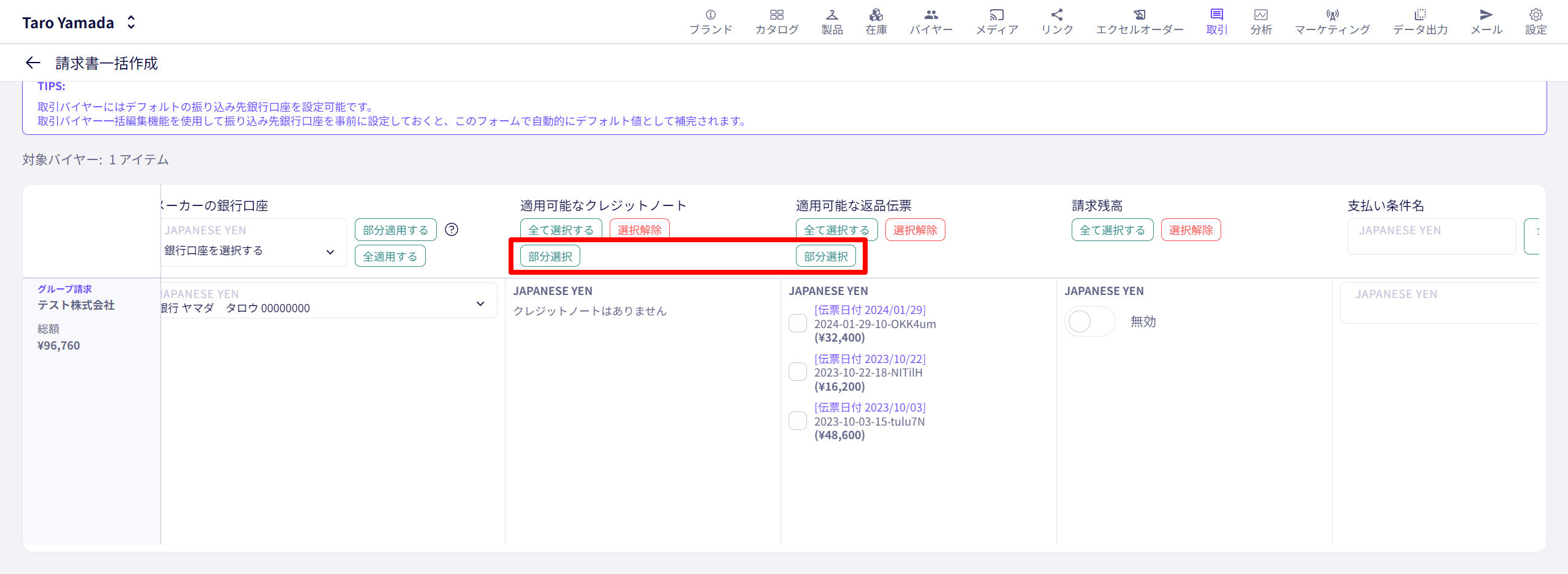Open バイヤー people icon
The height and width of the screenshot is (574, 1568).
931,15
